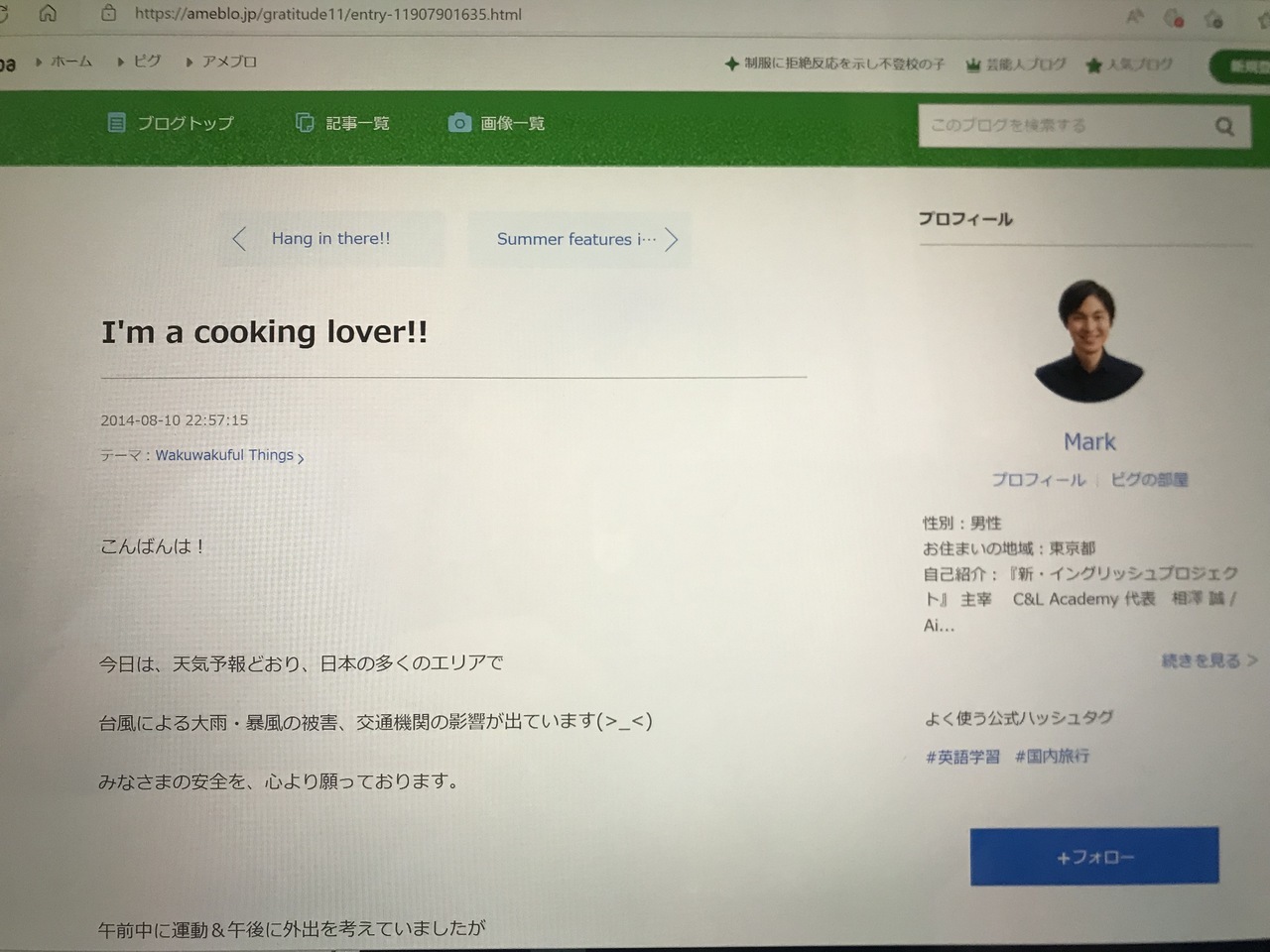The width and height of the screenshot is (1270, 952).
Task: Open 人気ブログ star link
Action: 1129,64
